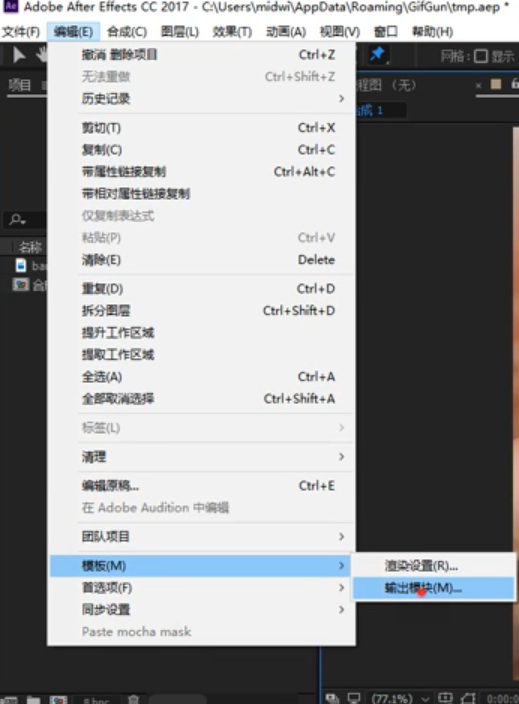
Task: Open the 帮助(H) menu
Action: [432, 31]
